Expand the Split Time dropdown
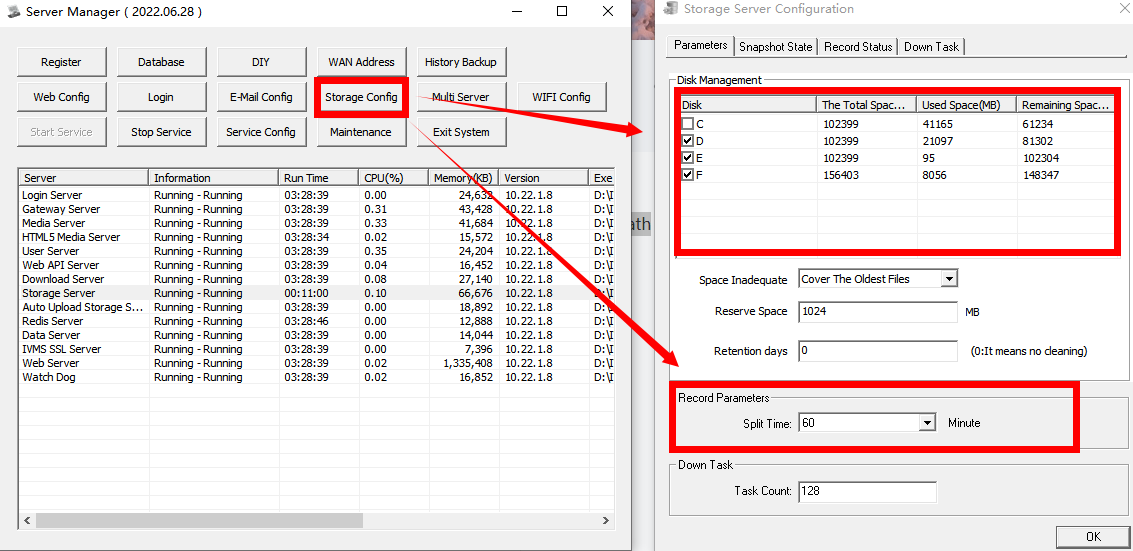 pos(927,423)
